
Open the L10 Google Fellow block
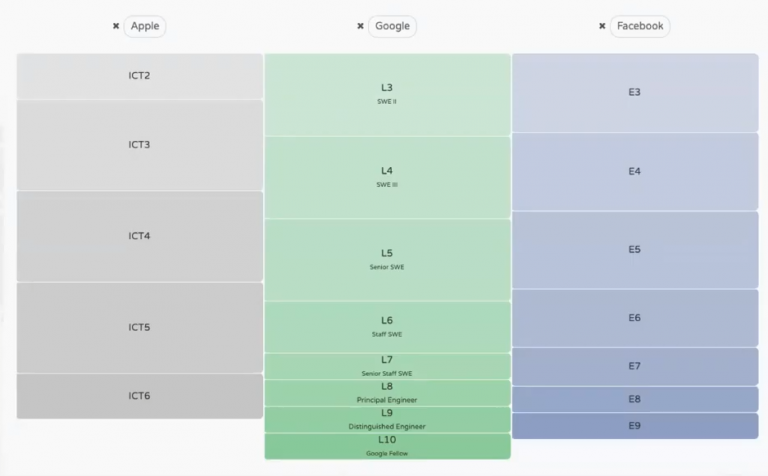(x=387, y=446)
